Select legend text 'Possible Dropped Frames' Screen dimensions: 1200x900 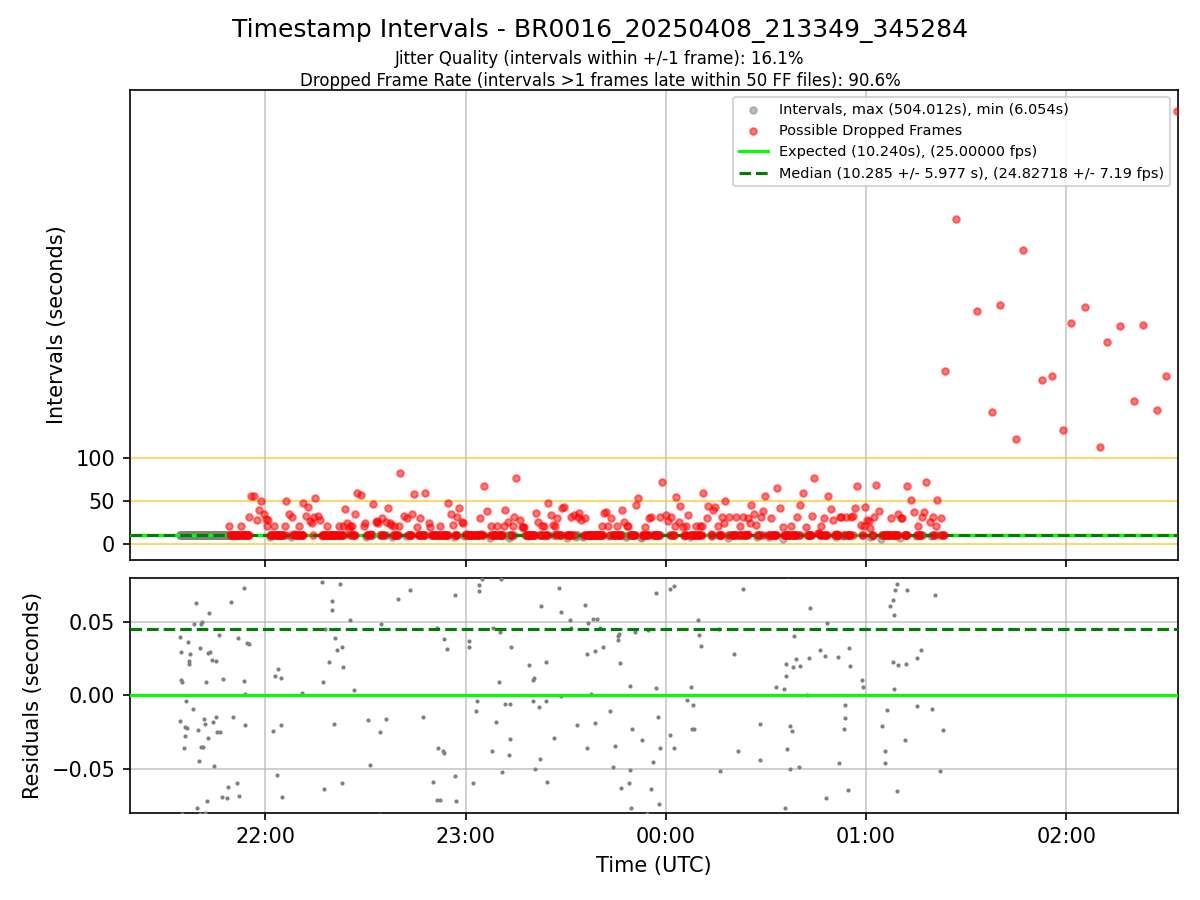click(870, 130)
